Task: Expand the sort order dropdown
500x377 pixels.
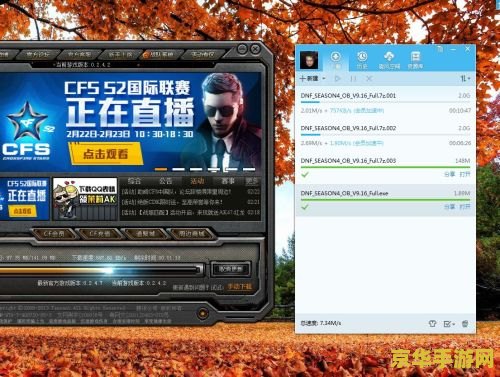Action: tap(465, 79)
